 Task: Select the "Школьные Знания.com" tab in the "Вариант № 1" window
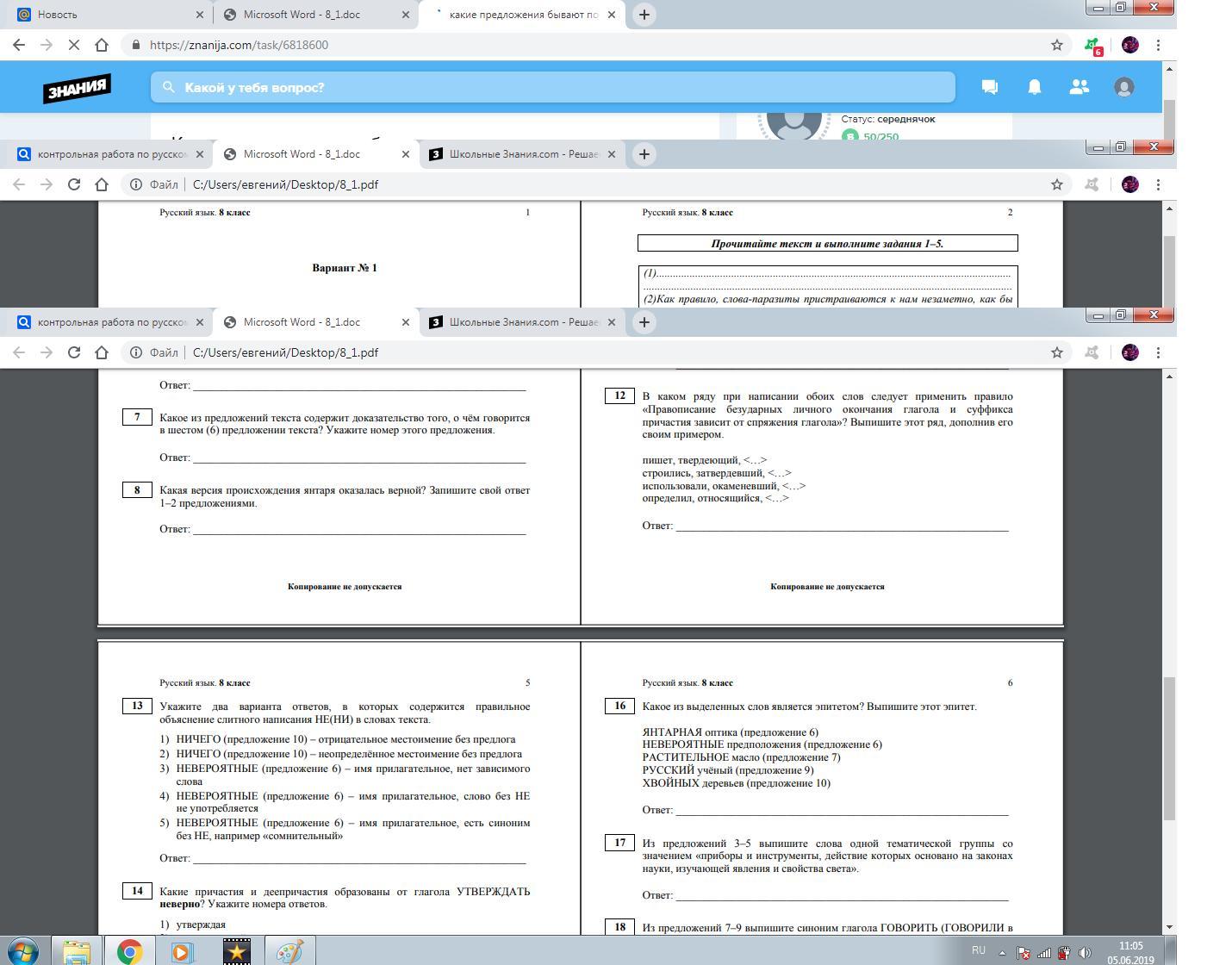tap(522, 154)
